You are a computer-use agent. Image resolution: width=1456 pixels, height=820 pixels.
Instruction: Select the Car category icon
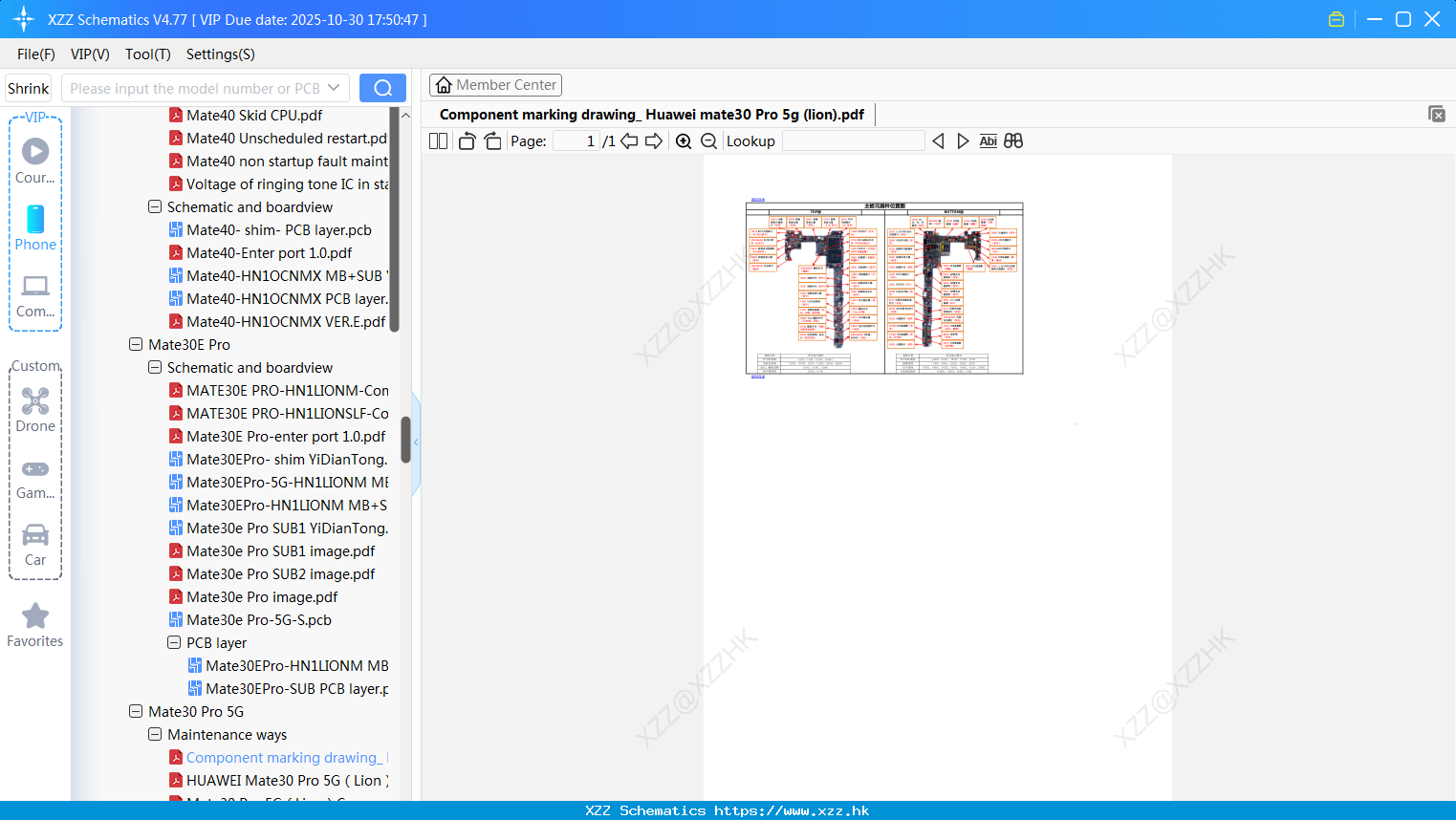tap(35, 545)
